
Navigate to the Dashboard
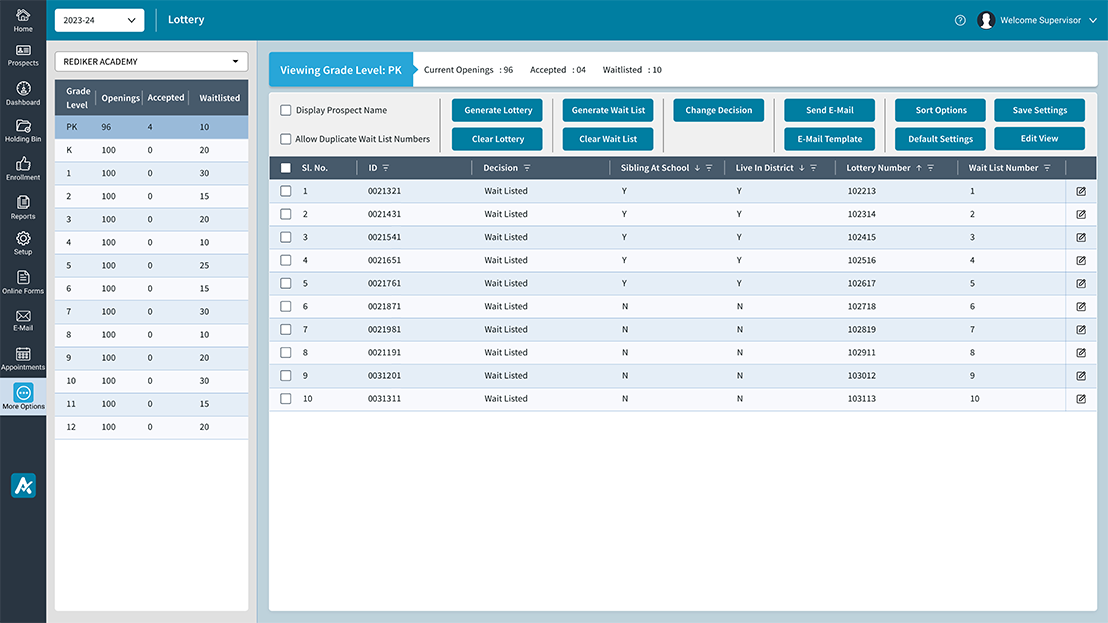[x=22, y=93]
